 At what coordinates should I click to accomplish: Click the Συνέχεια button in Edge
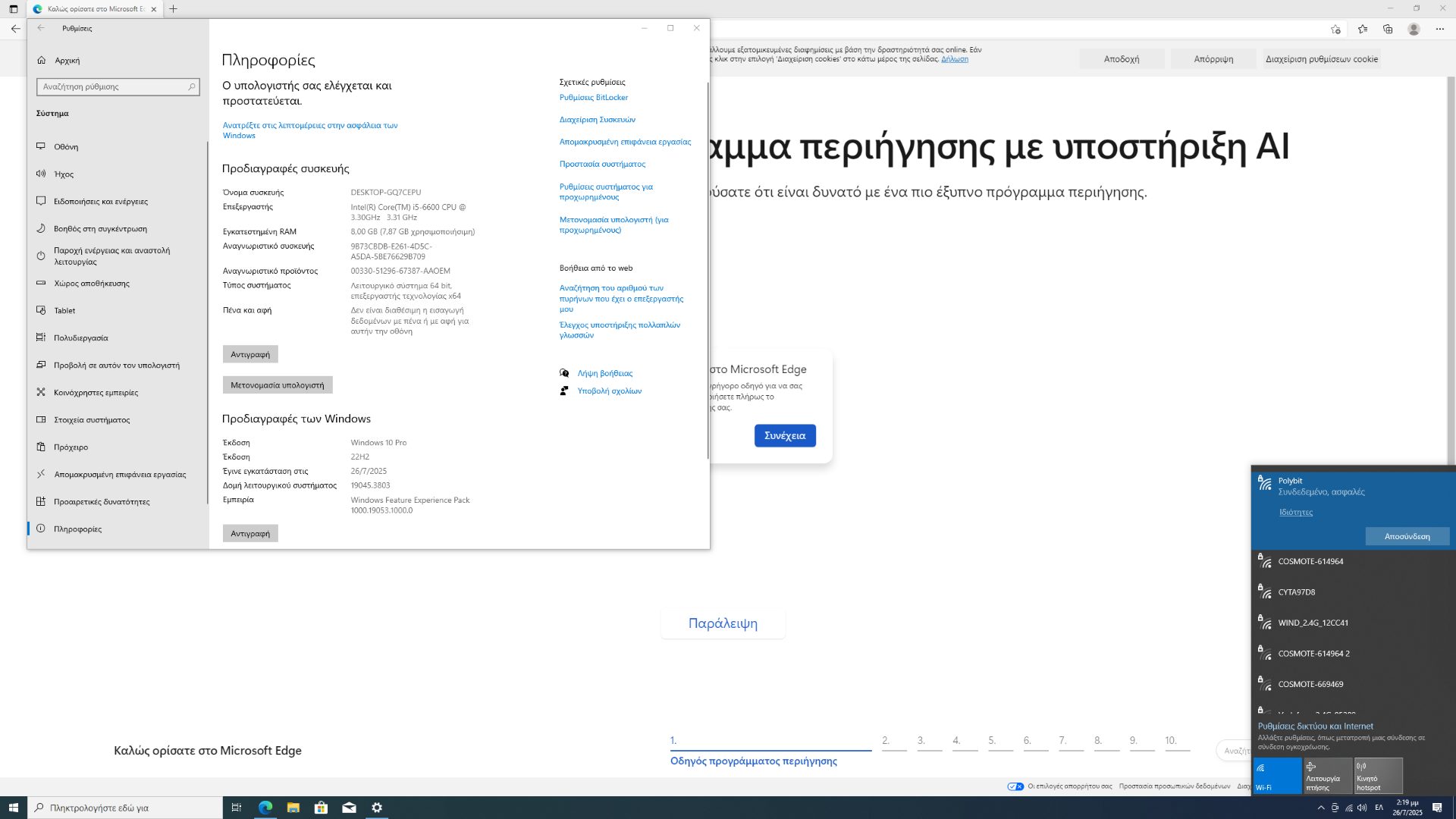785,435
